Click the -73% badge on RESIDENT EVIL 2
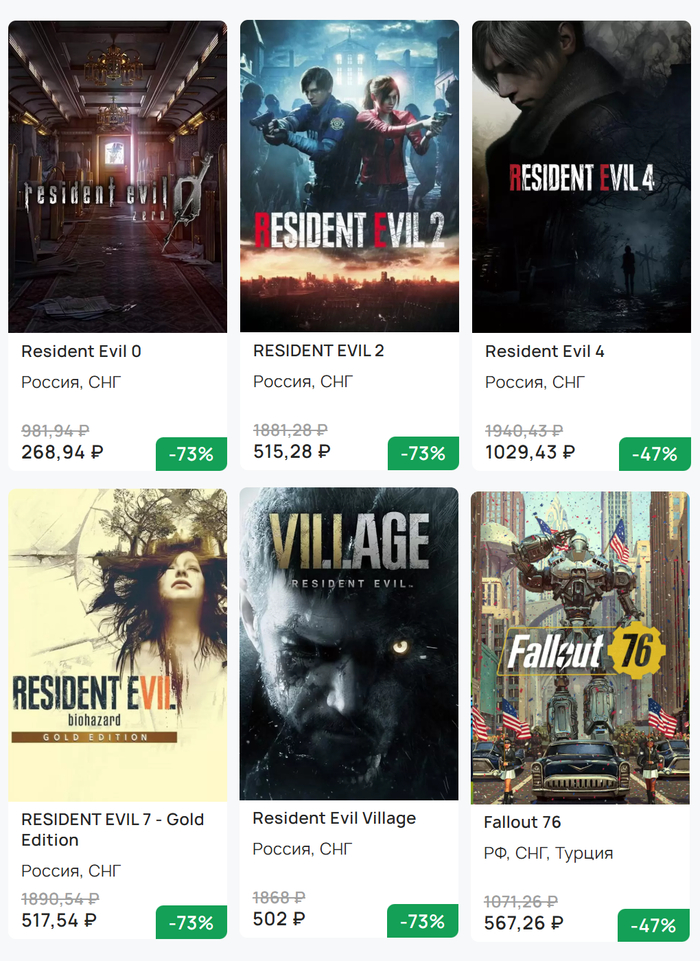Screen dimensions: 700x961 click(423, 454)
